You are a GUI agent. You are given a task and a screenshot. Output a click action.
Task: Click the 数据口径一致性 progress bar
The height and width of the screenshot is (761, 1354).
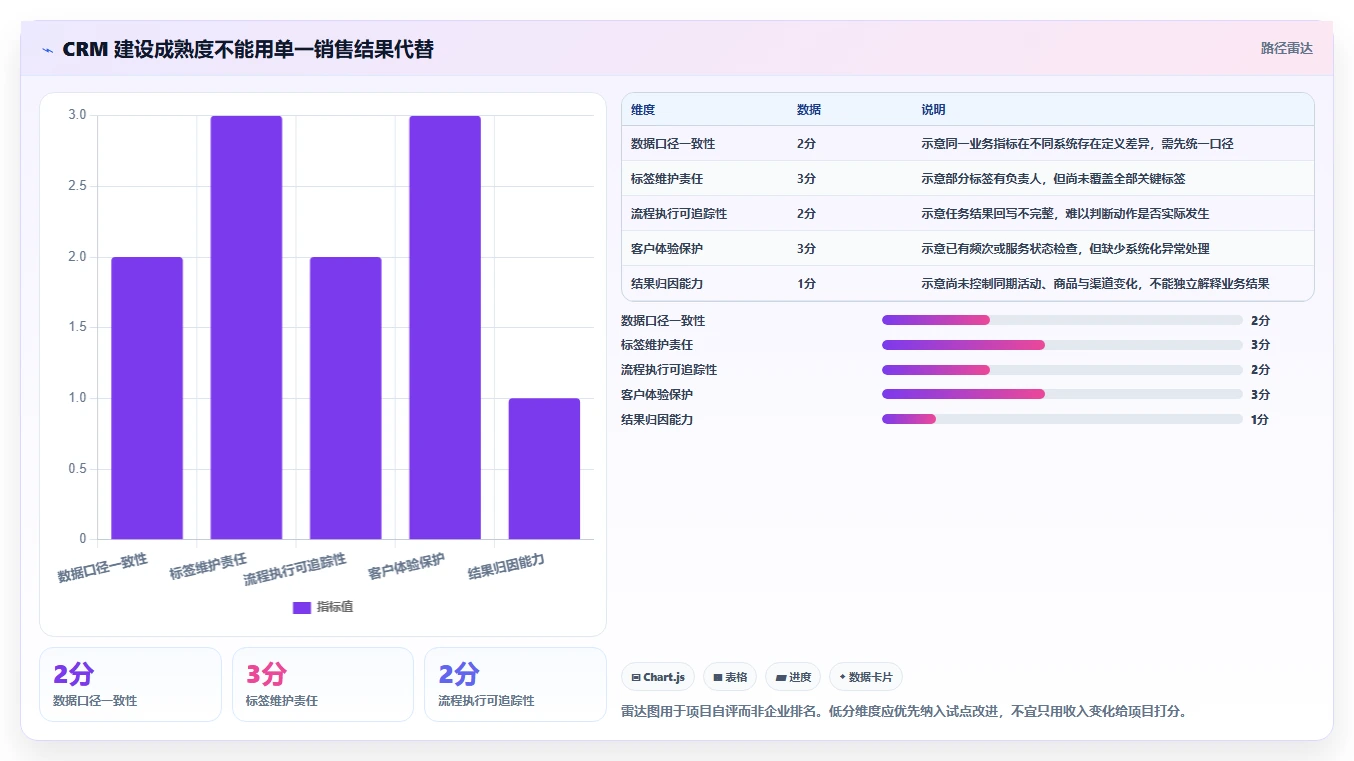[1062, 320]
